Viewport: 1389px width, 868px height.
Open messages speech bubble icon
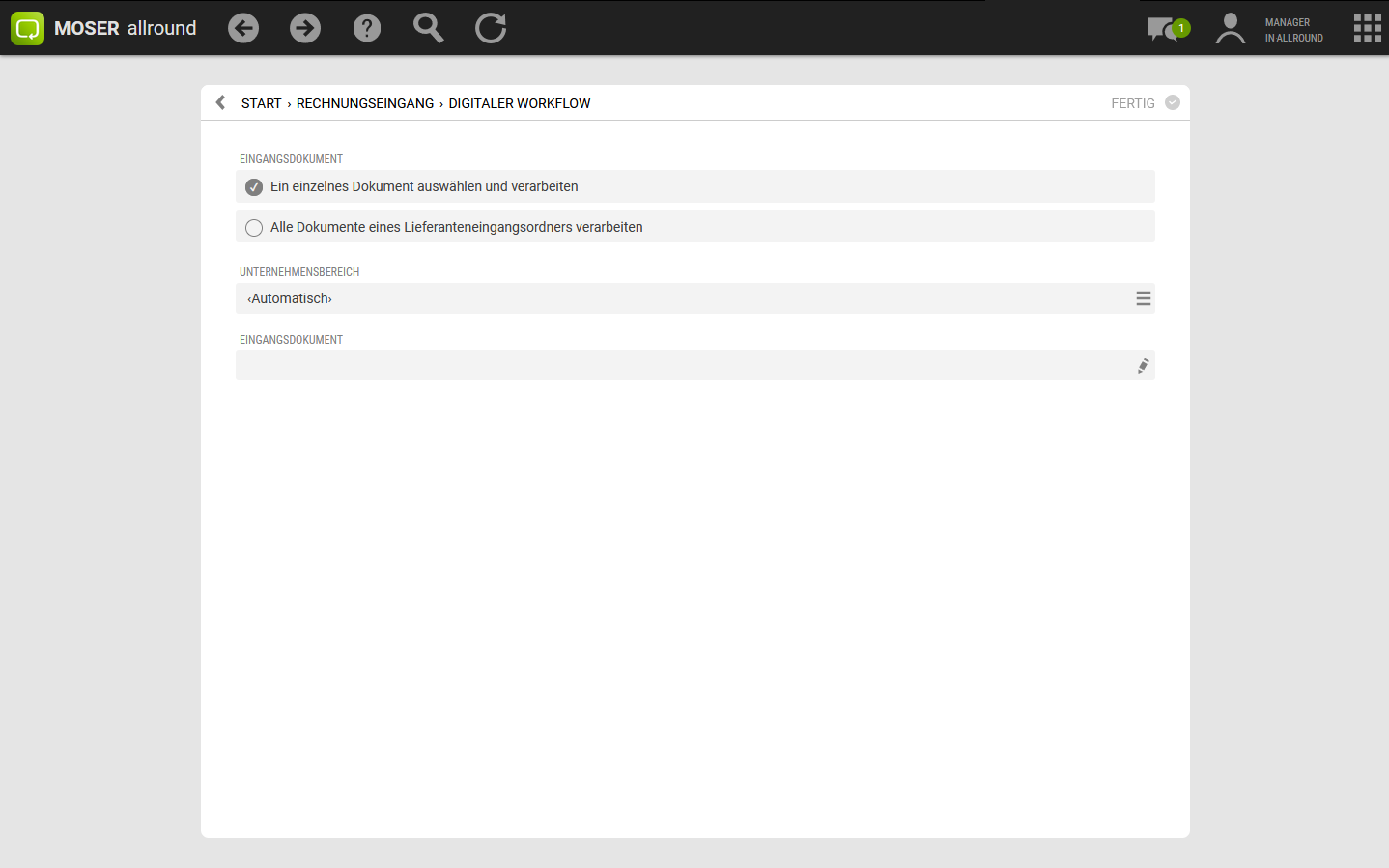1162,29
